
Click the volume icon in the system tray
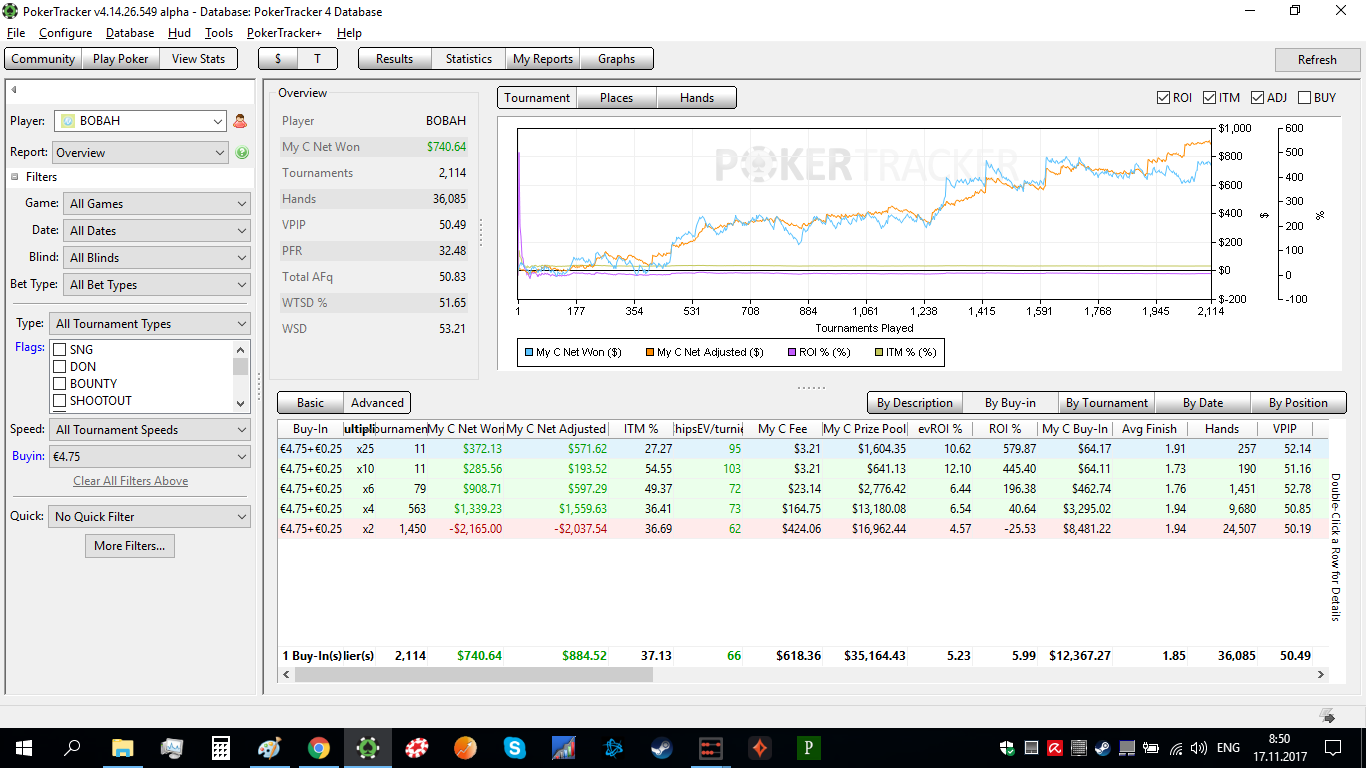coord(1199,748)
